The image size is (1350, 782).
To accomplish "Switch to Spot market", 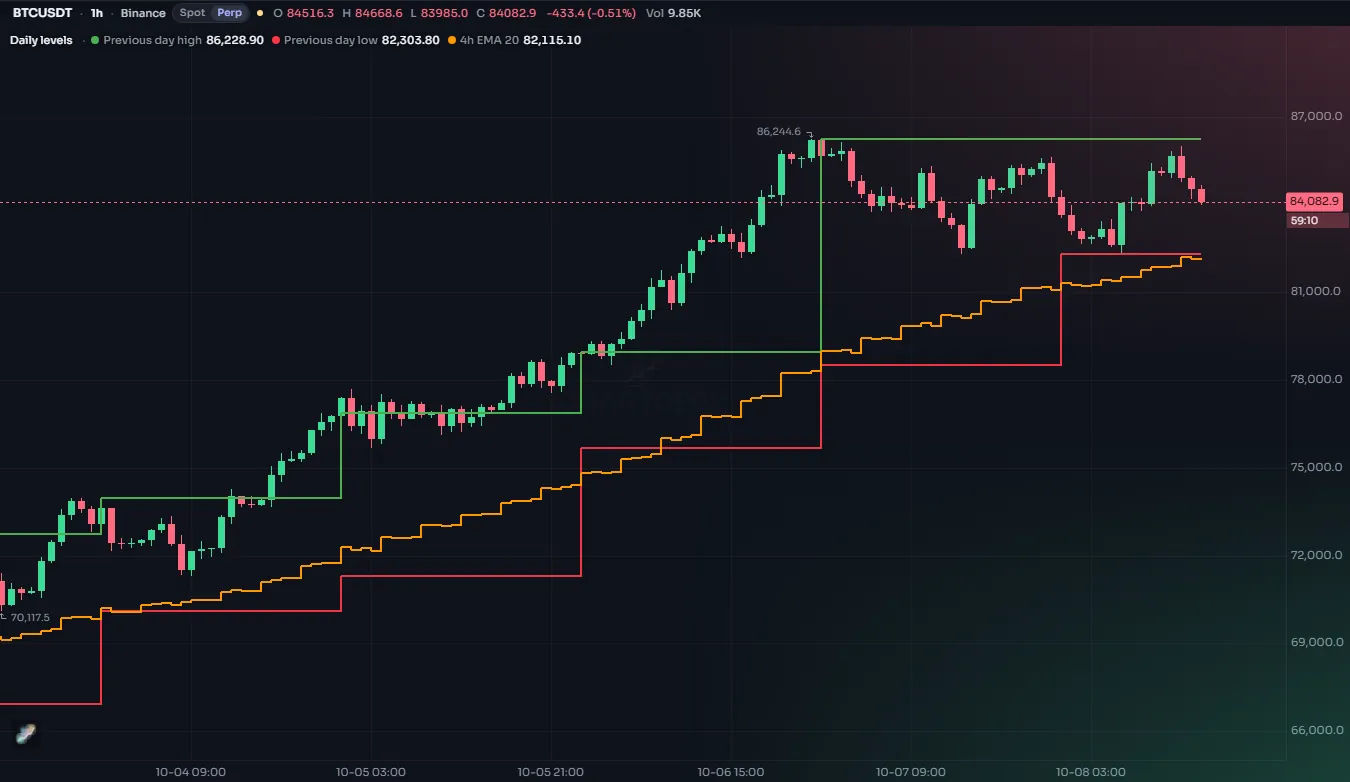I will (x=192, y=13).
